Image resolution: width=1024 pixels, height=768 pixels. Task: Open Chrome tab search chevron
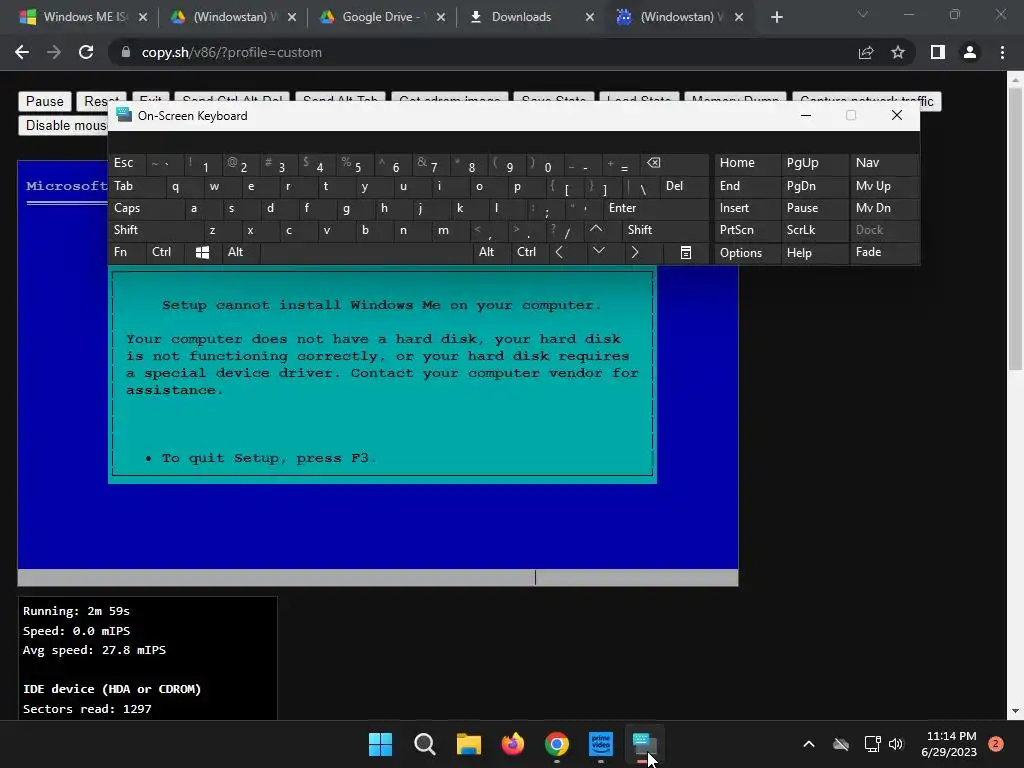coord(863,14)
